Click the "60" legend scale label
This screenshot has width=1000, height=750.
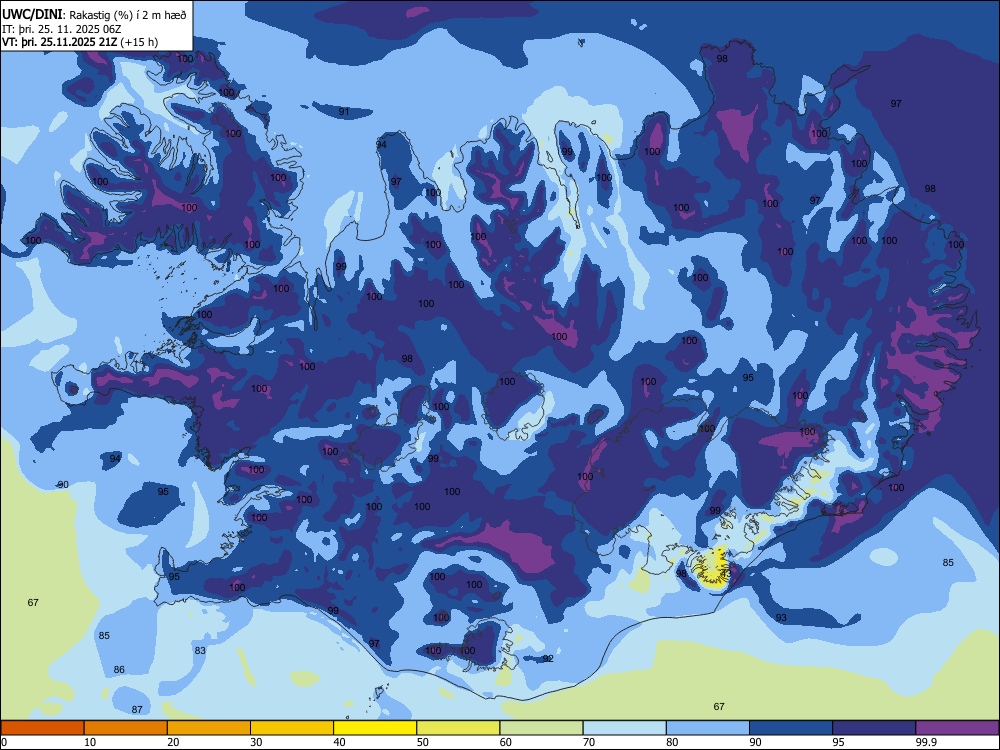[506, 742]
